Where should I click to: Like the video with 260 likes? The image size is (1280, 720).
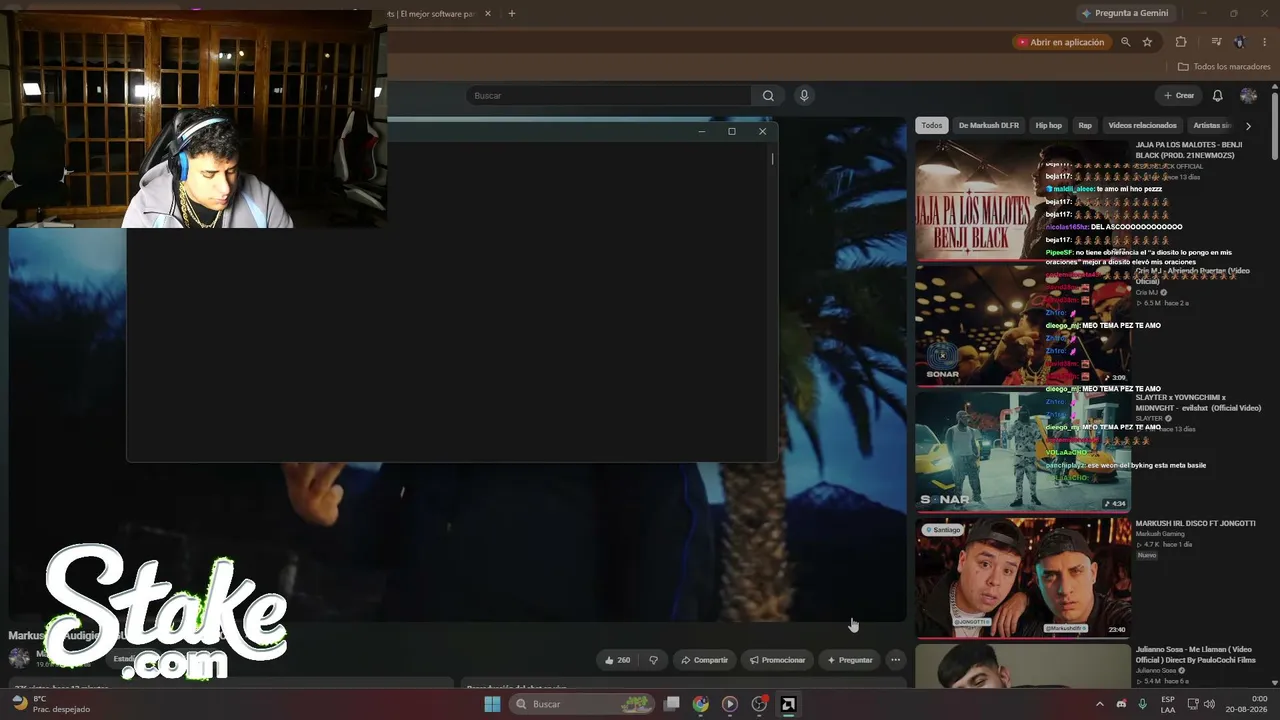(x=617, y=660)
